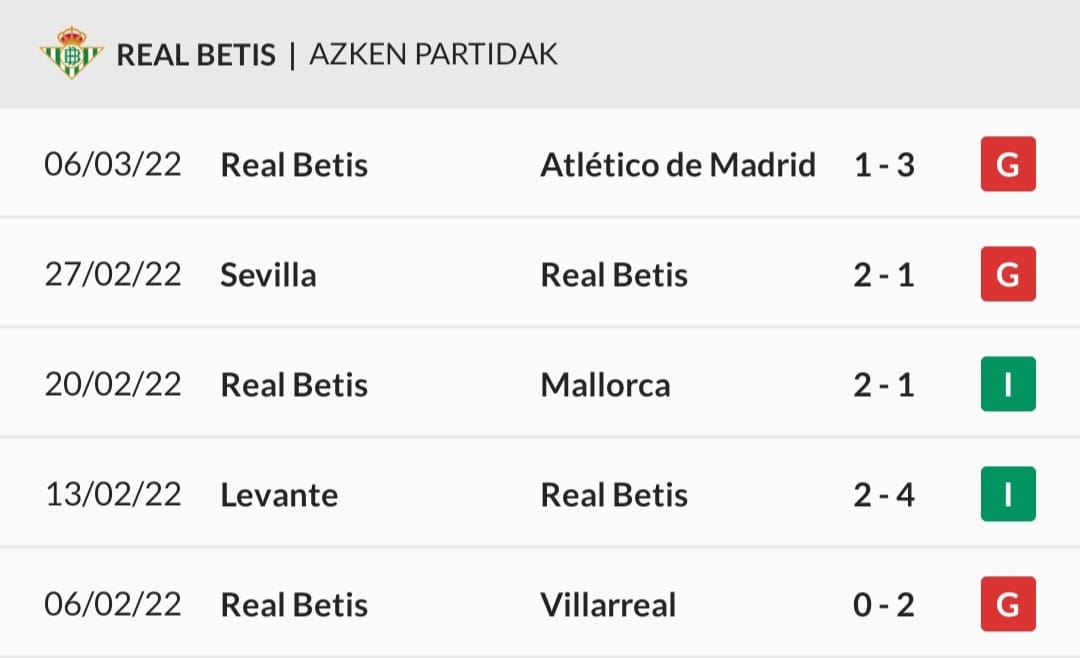Screen dimensions: 1080x658
Task: Click the green I badge on Levante row
Action: click(1008, 494)
